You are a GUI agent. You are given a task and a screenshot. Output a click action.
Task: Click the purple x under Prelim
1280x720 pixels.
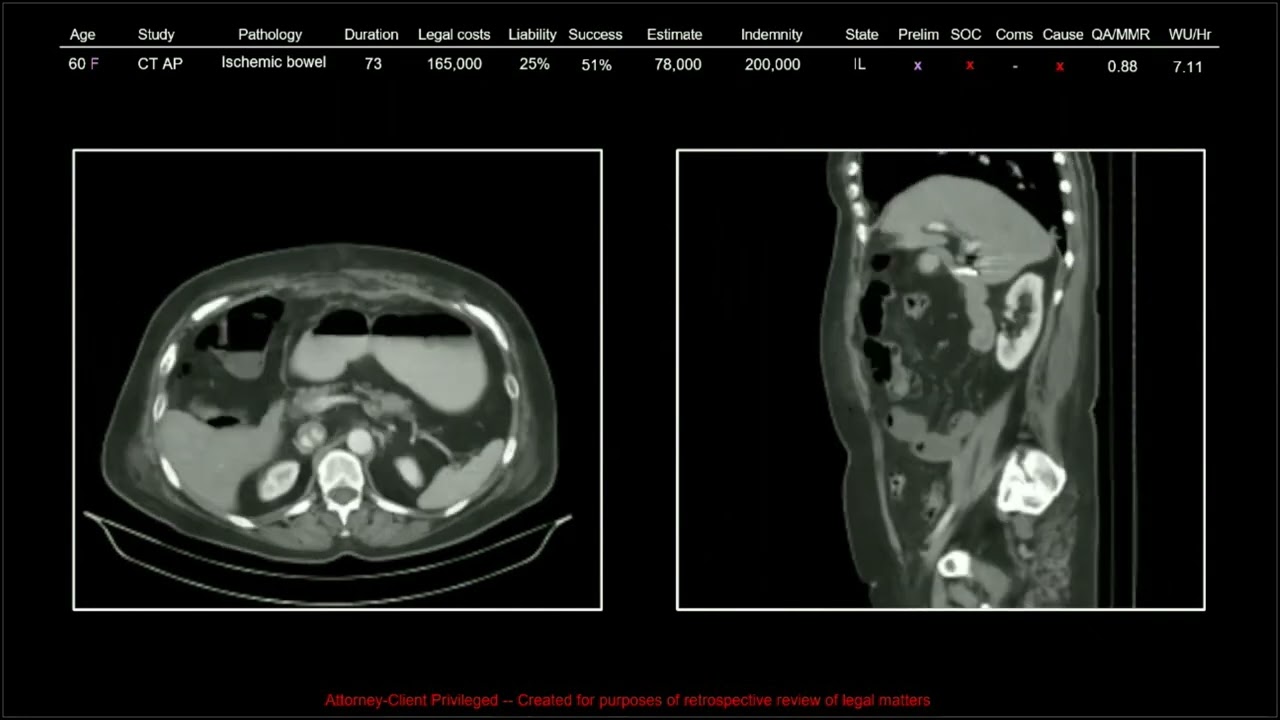pos(918,66)
